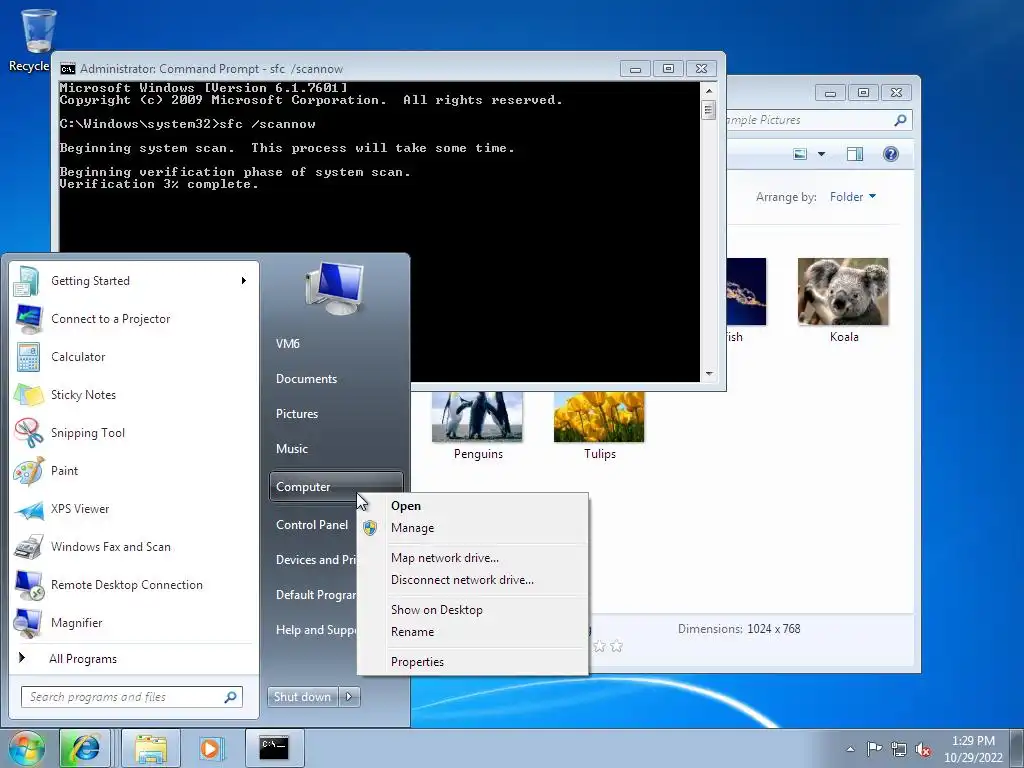Open XPS Viewer

tap(134, 509)
